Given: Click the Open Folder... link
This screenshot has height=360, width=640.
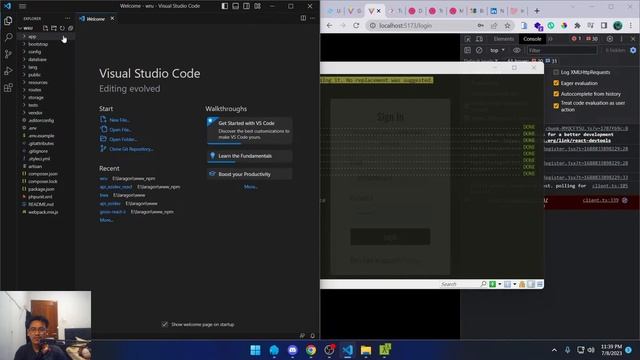Looking at the screenshot, I should [124, 140].
